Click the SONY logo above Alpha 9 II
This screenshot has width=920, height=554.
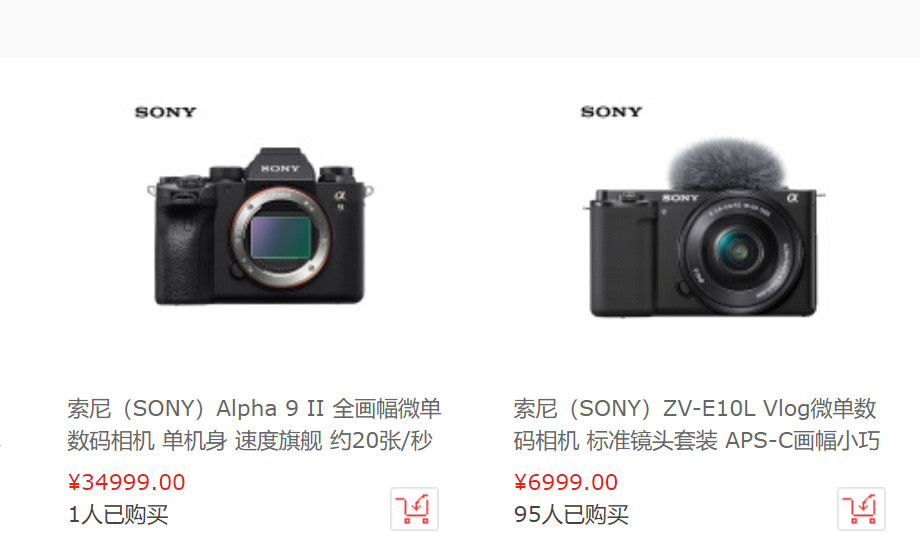(x=165, y=112)
